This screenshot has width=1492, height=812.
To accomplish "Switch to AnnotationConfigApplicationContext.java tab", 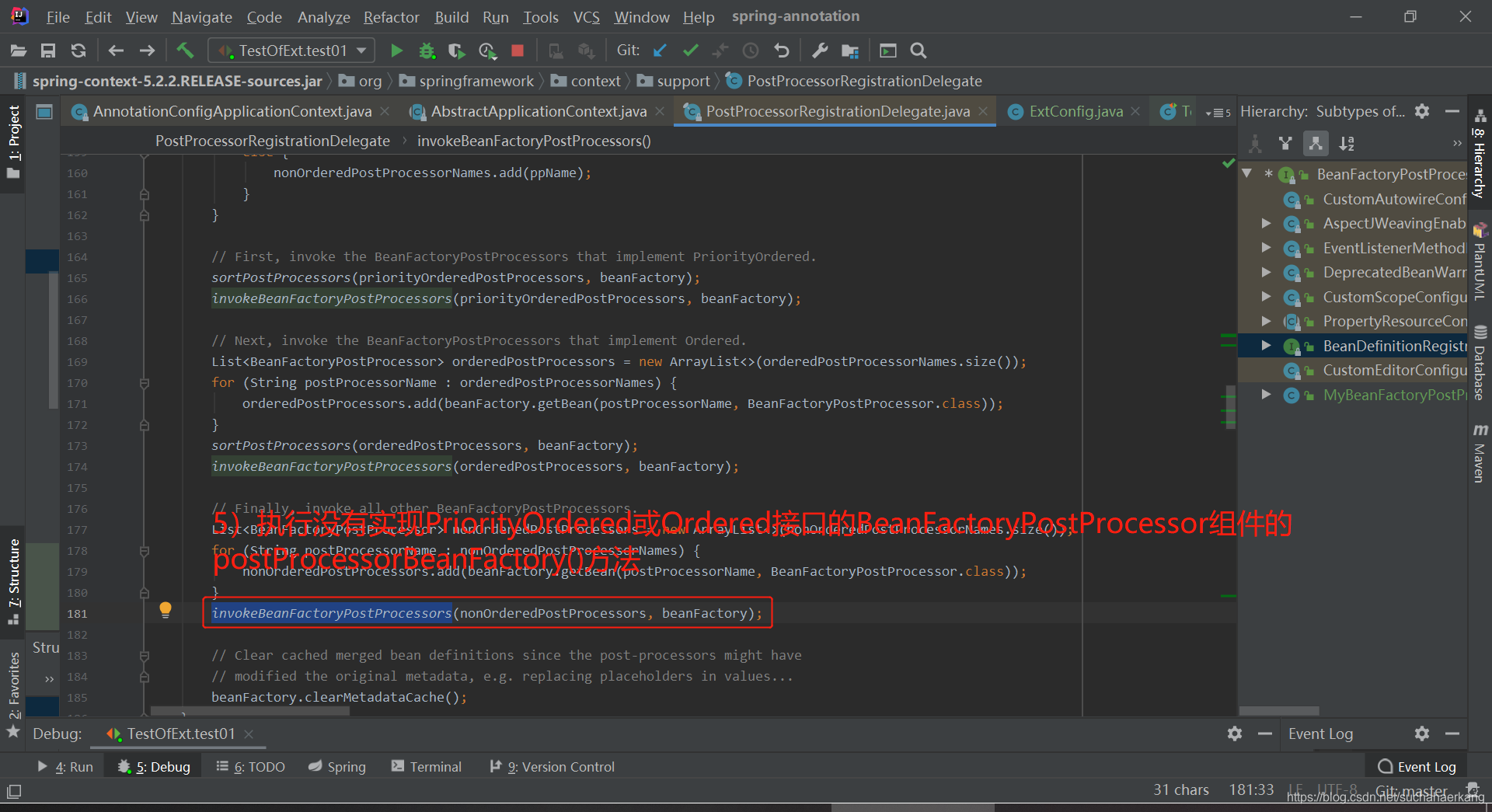I will coord(232,112).
